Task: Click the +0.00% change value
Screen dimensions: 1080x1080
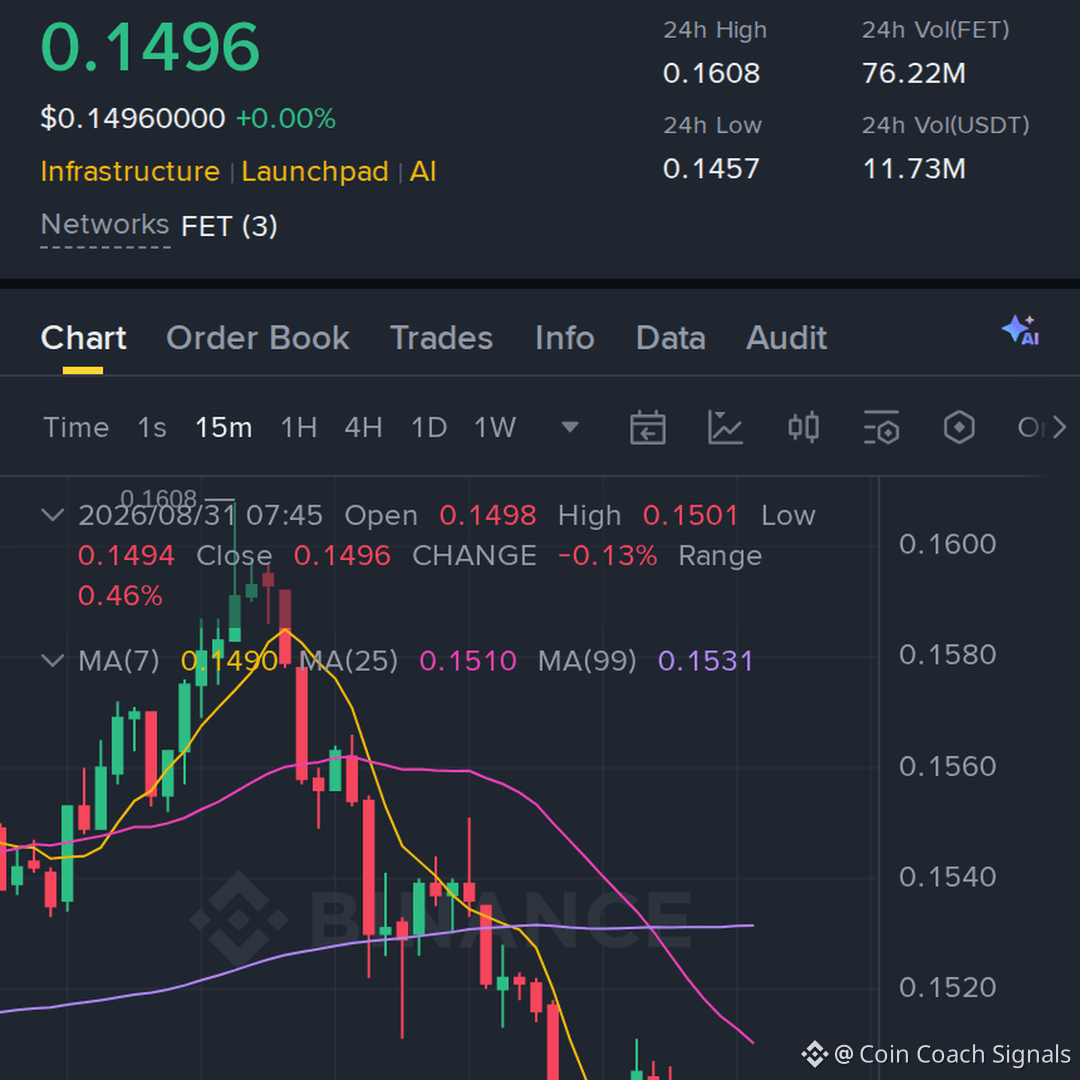Action: coord(286,118)
